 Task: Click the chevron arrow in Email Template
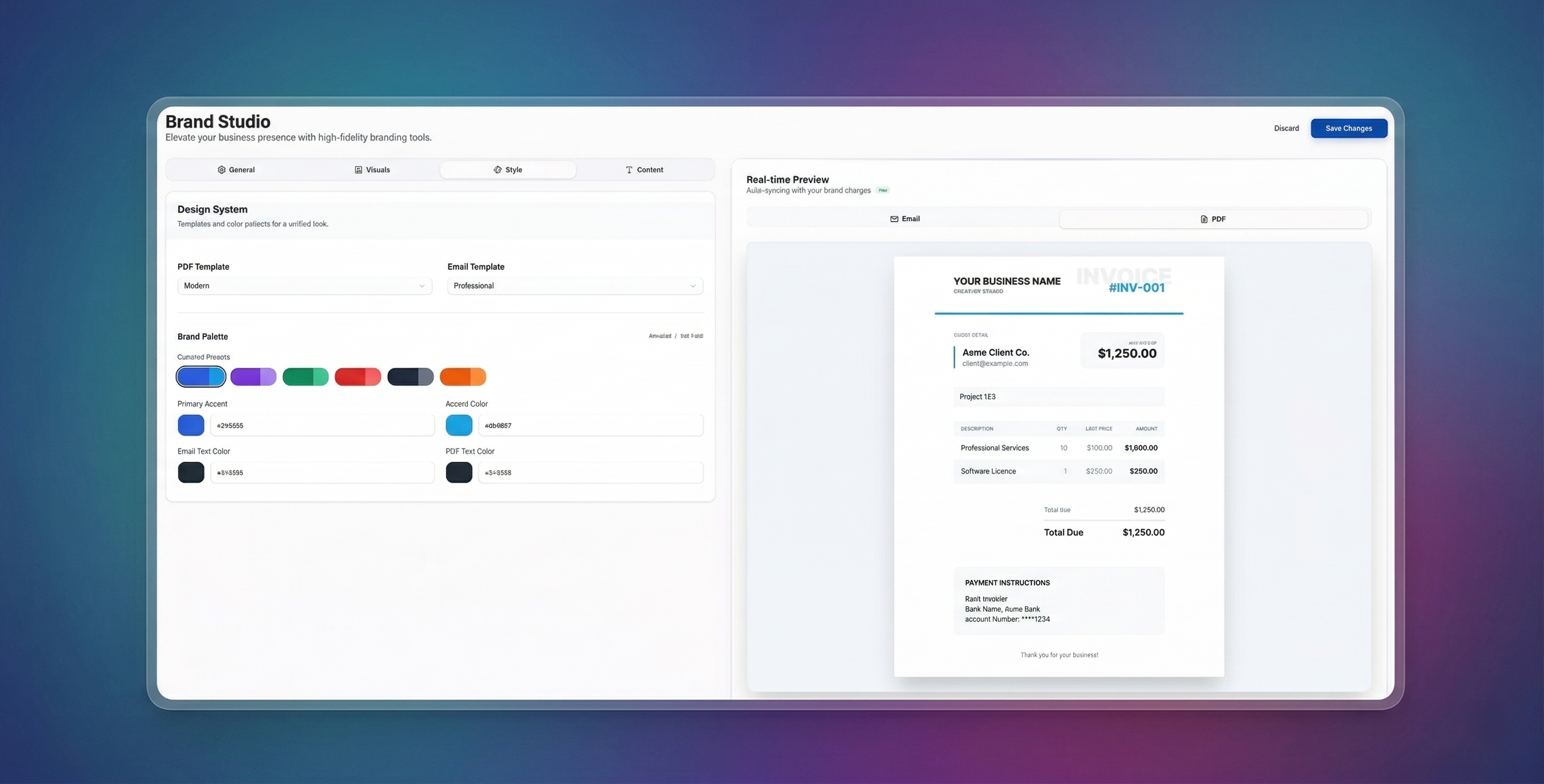693,286
